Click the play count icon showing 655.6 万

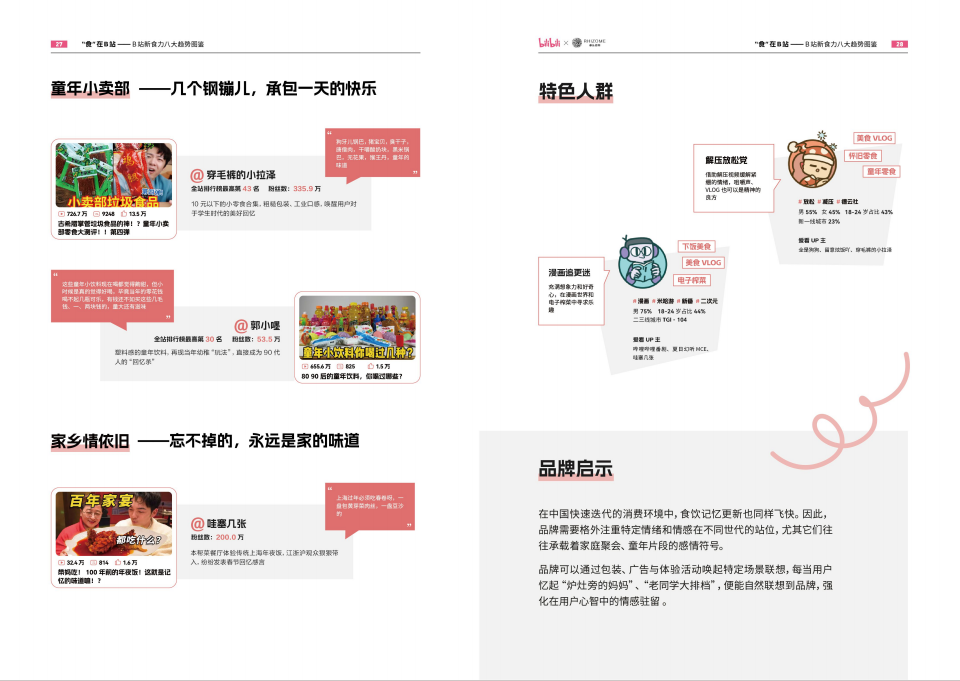[305, 366]
